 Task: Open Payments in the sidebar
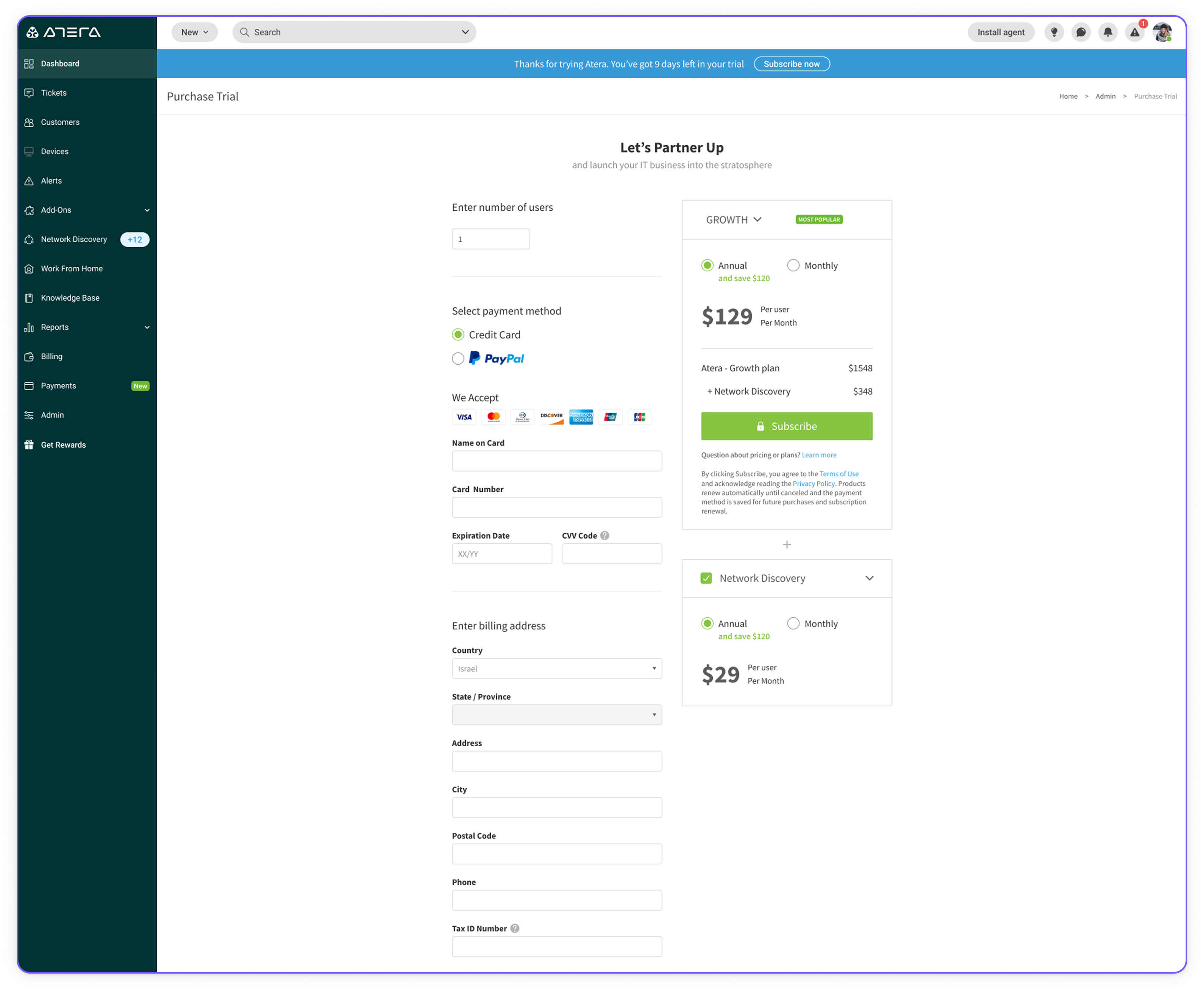[87, 386]
